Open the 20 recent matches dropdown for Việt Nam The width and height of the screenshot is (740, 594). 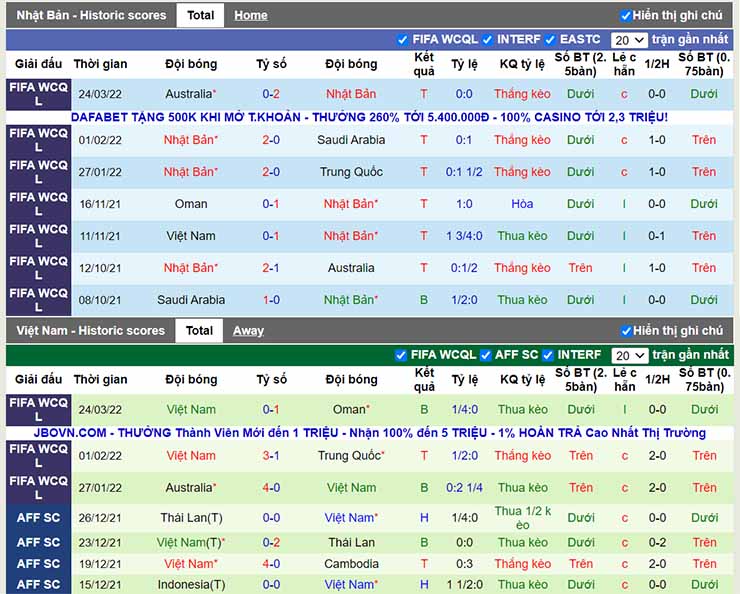point(630,355)
